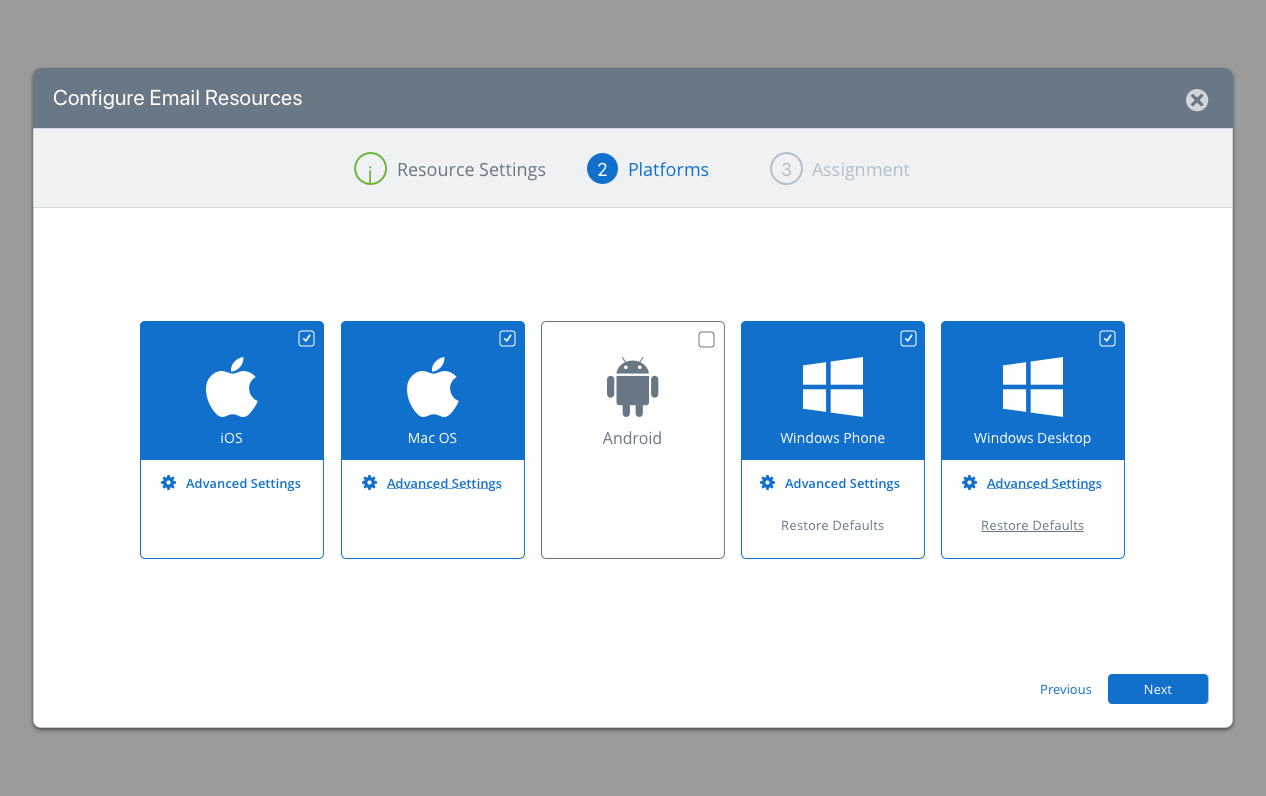Uncheck the iOS platform checkbox

pos(307,338)
